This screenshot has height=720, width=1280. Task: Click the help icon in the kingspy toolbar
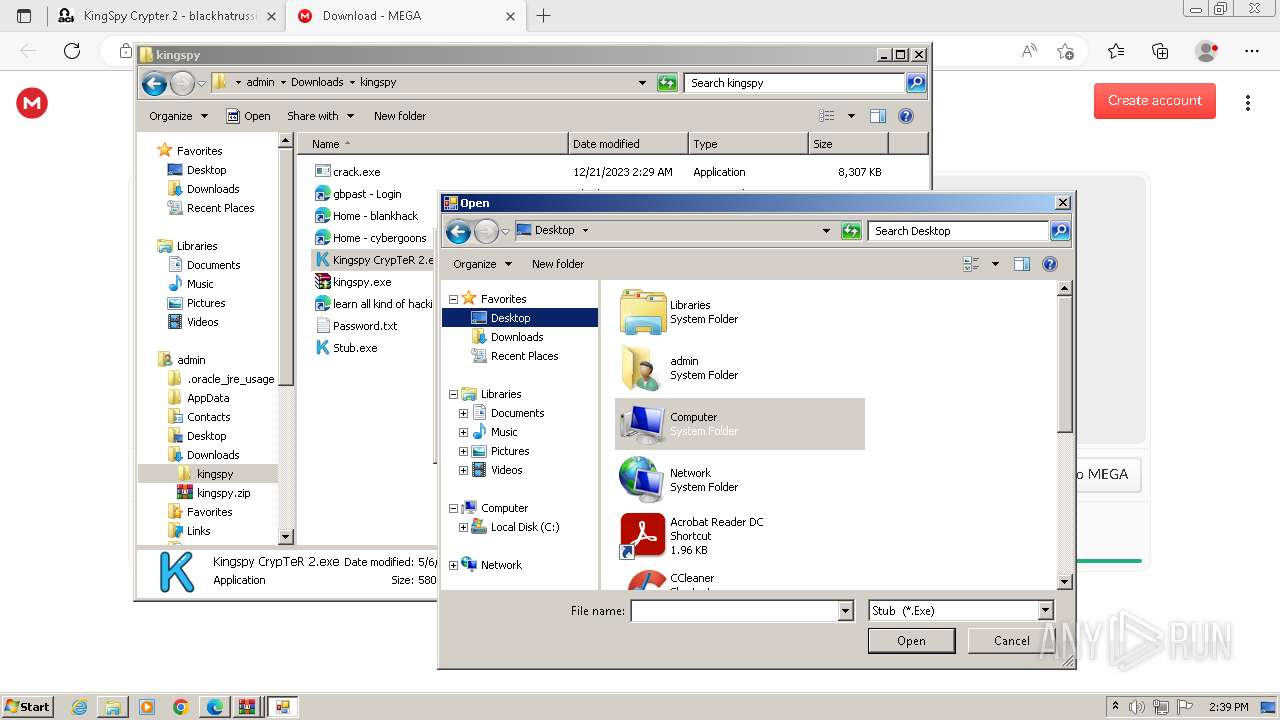[x=906, y=116]
